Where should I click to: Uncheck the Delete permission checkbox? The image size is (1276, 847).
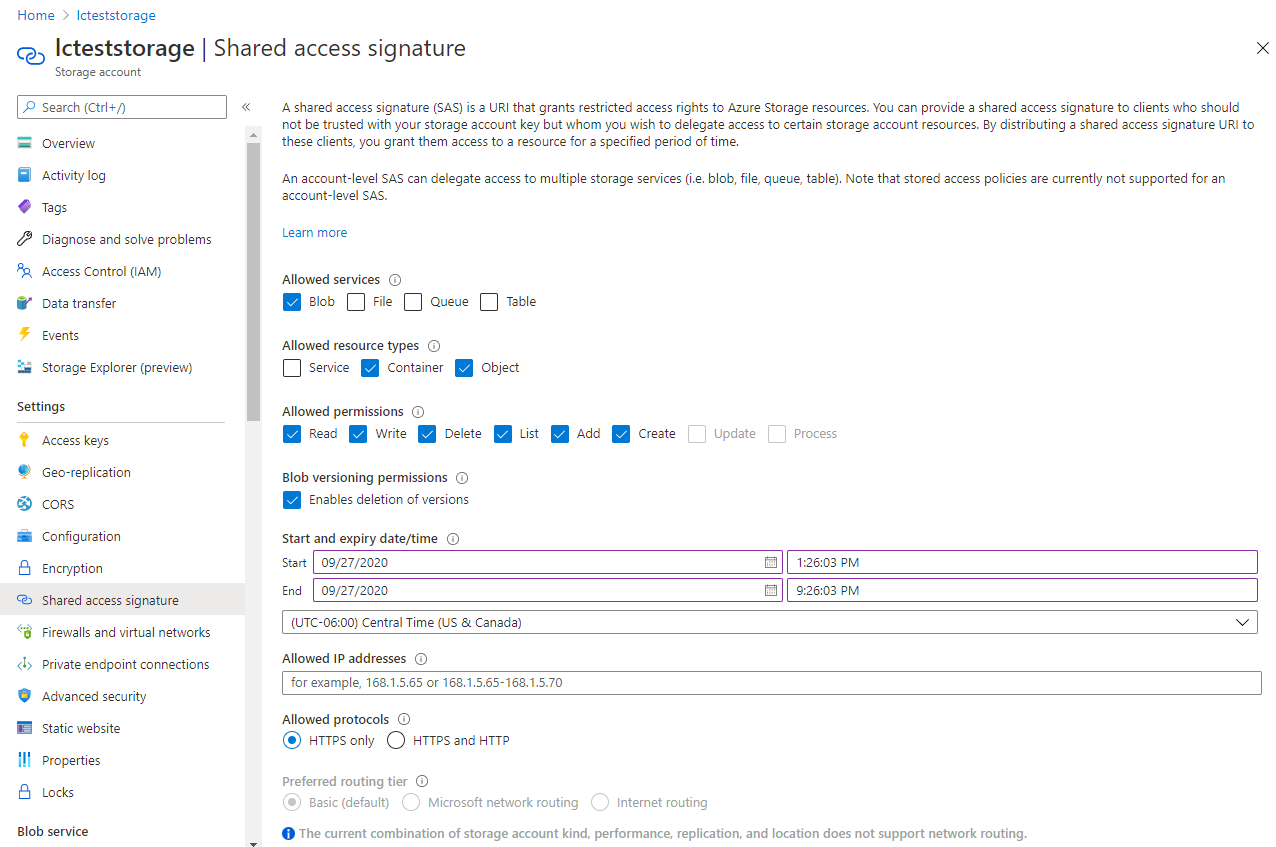click(x=427, y=434)
